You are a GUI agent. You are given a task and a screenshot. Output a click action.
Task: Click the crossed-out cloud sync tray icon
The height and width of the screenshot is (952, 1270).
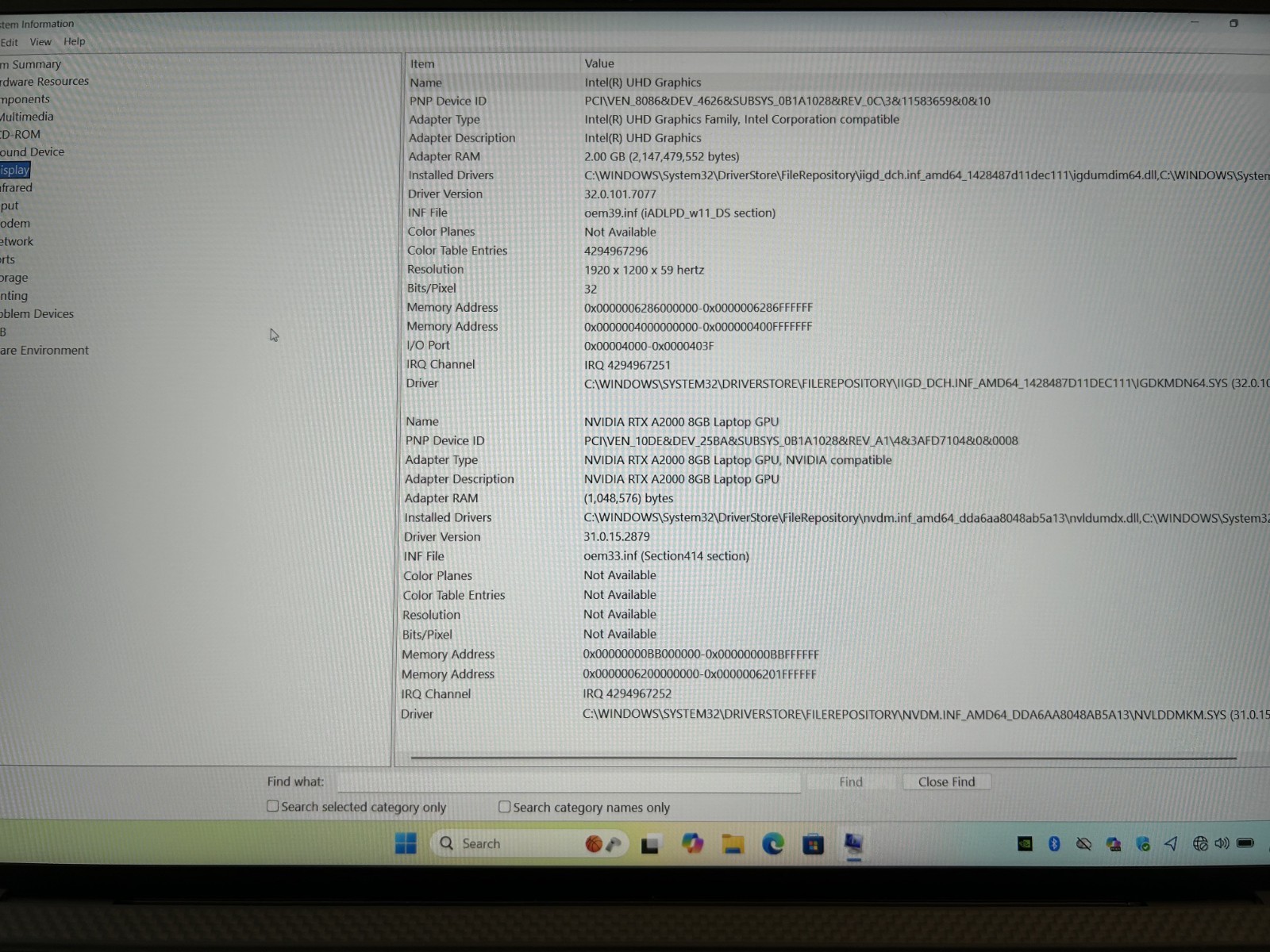[1083, 844]
